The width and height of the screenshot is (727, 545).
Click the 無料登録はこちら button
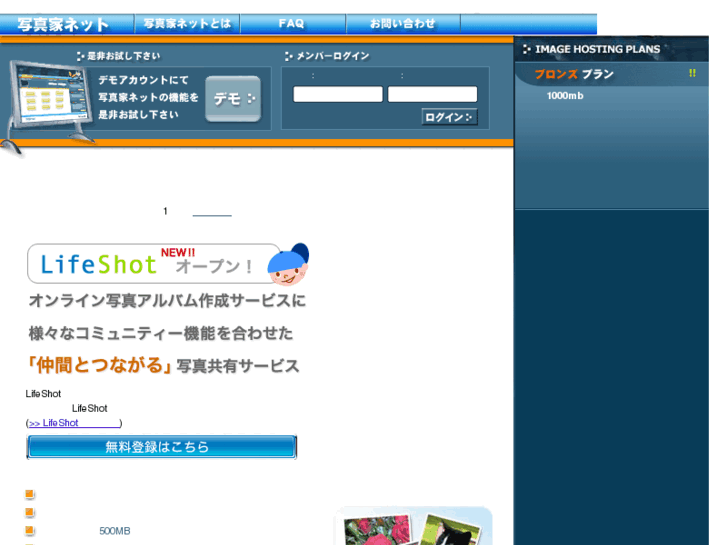pyautogui.click(x=161, y=447)
